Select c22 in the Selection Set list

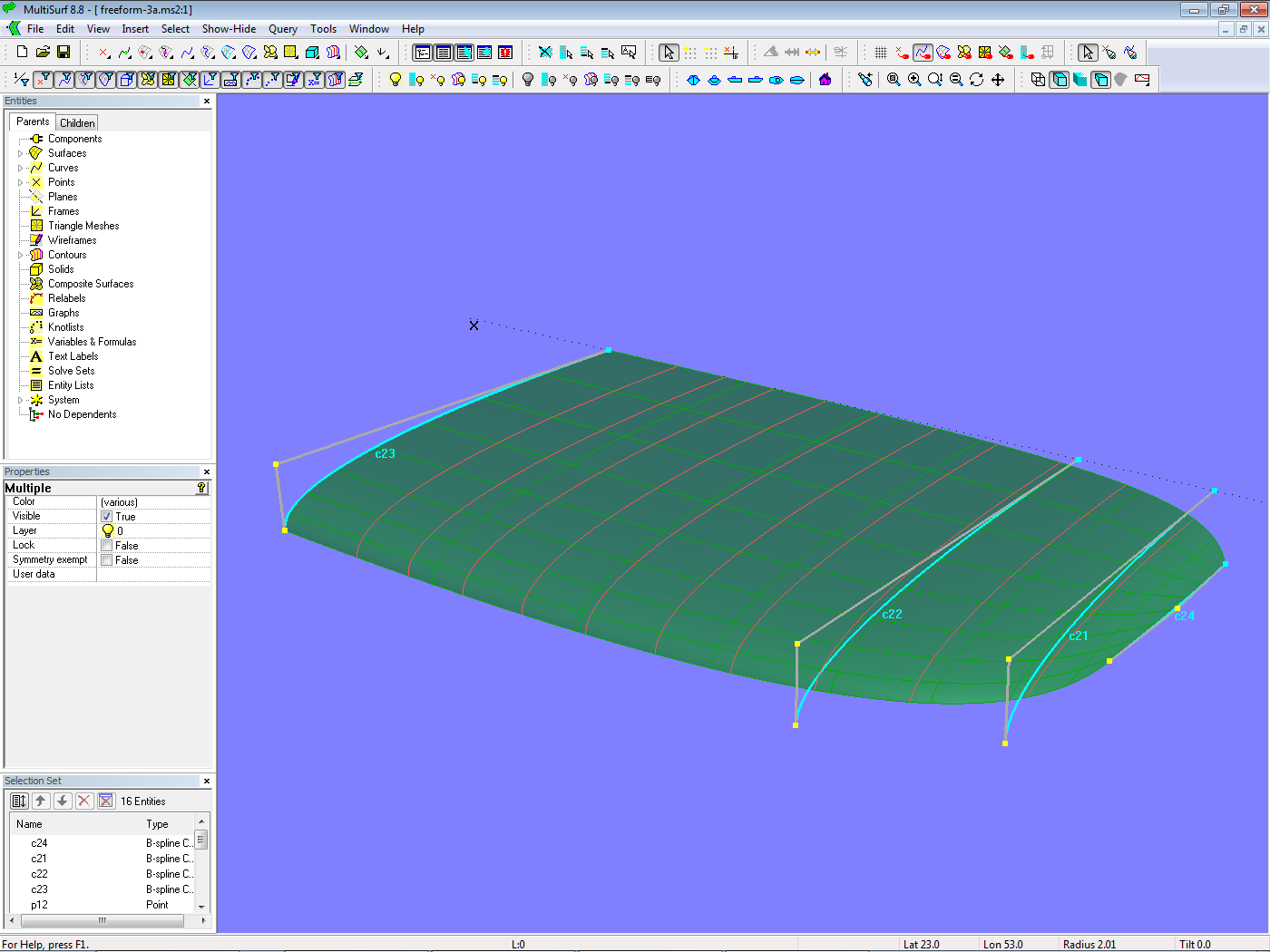39,874
